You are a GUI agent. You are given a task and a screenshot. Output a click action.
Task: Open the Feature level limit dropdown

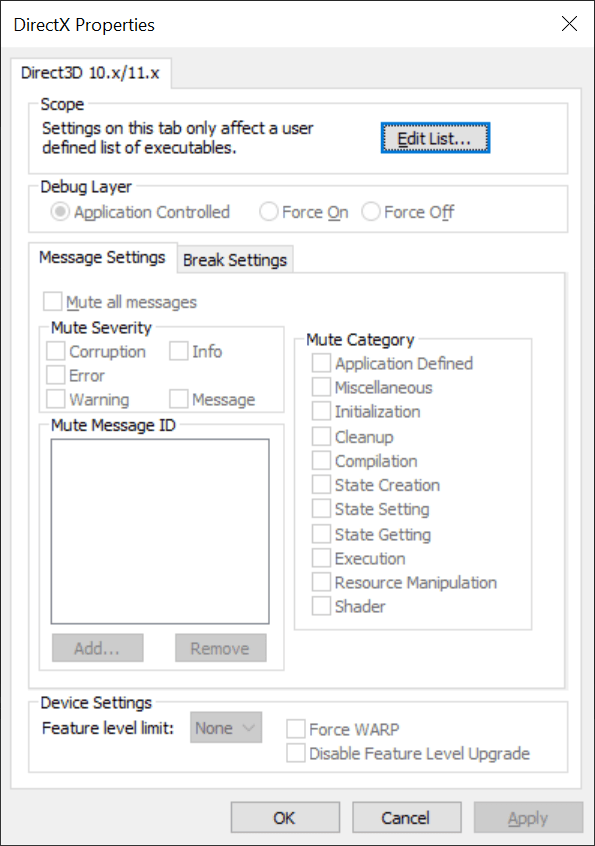click(x=226, y=728)
